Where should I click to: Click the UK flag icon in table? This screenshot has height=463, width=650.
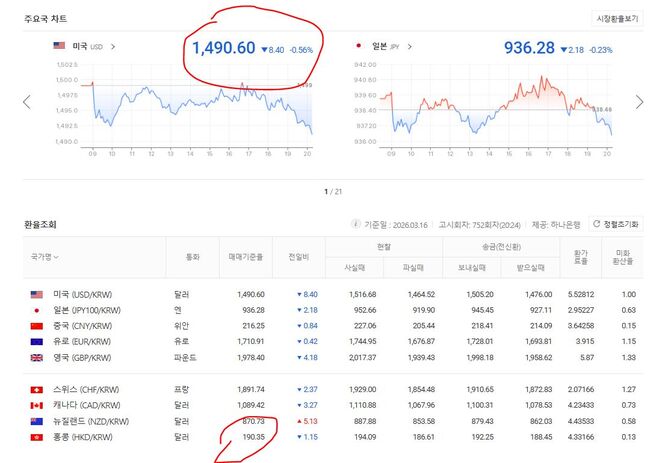tap(39, 357)
